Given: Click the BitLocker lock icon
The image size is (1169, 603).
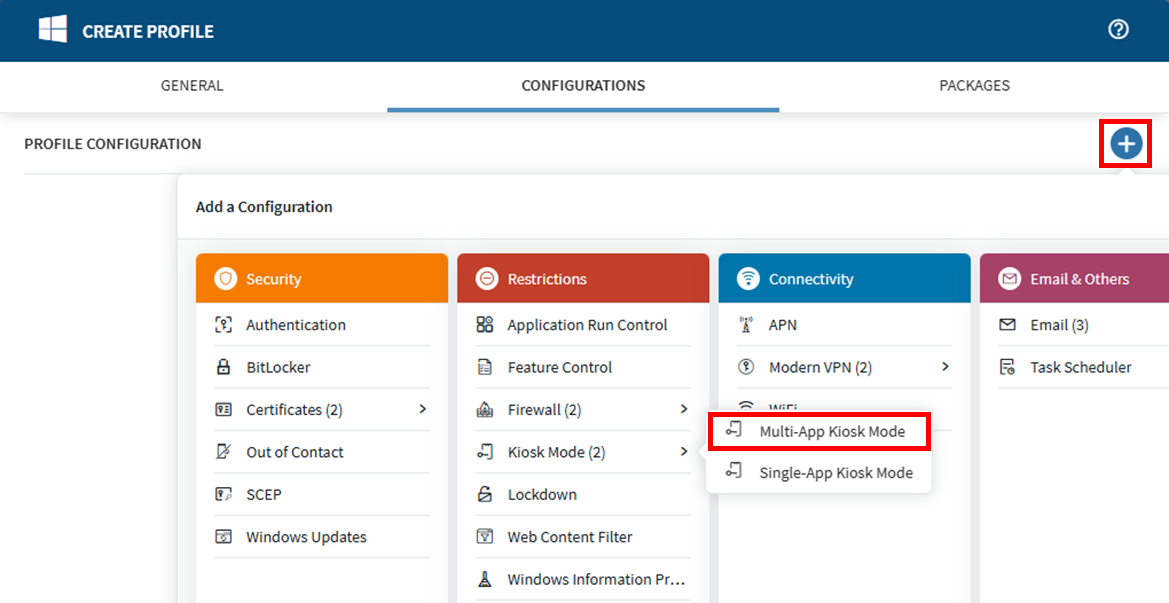Looking at the screenshot, I should [224, 367].
